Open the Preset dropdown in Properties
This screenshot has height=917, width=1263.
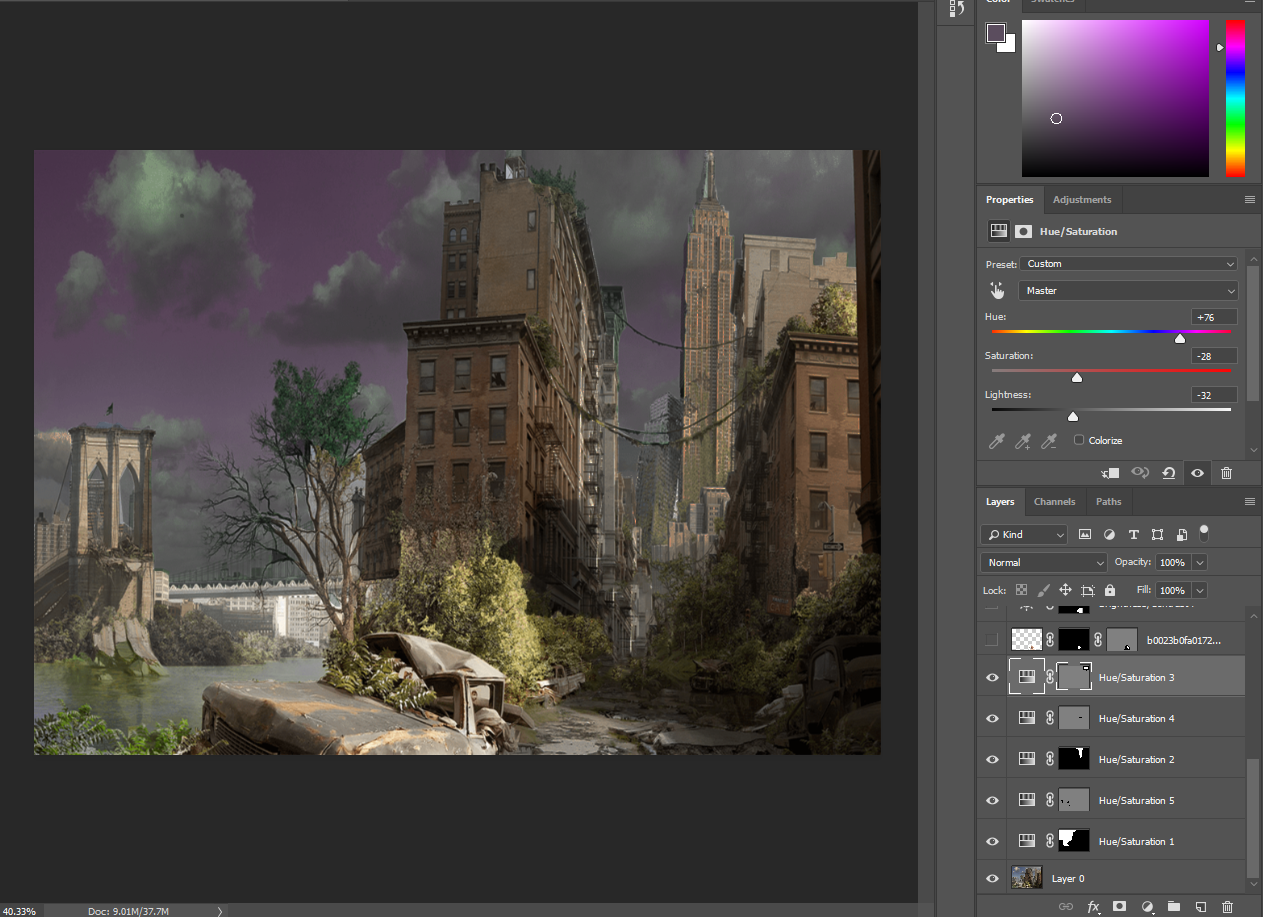tap(1129, 263)
